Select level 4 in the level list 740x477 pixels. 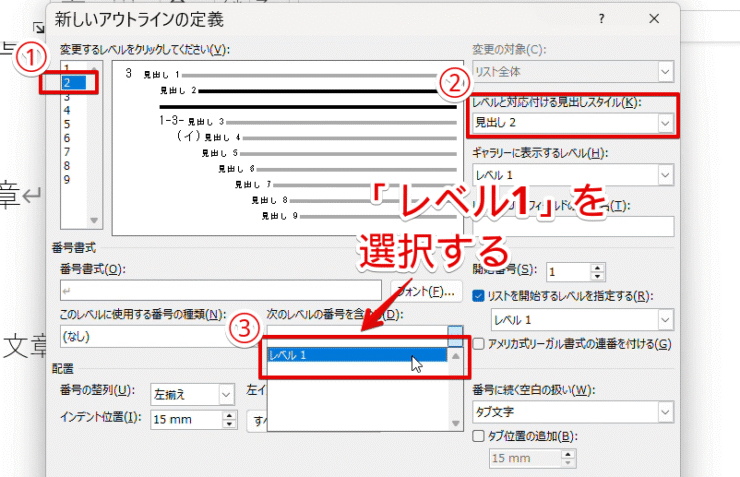[x=67, y=110]
